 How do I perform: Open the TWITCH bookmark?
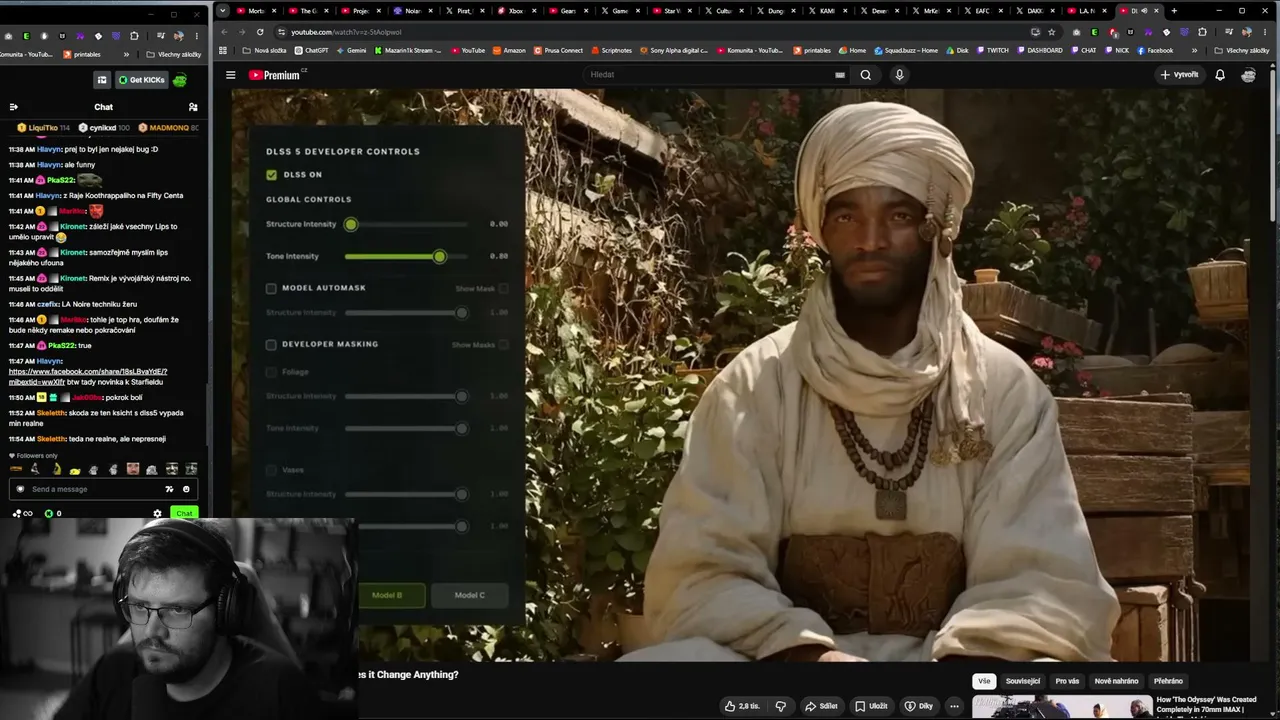(993, 51)
